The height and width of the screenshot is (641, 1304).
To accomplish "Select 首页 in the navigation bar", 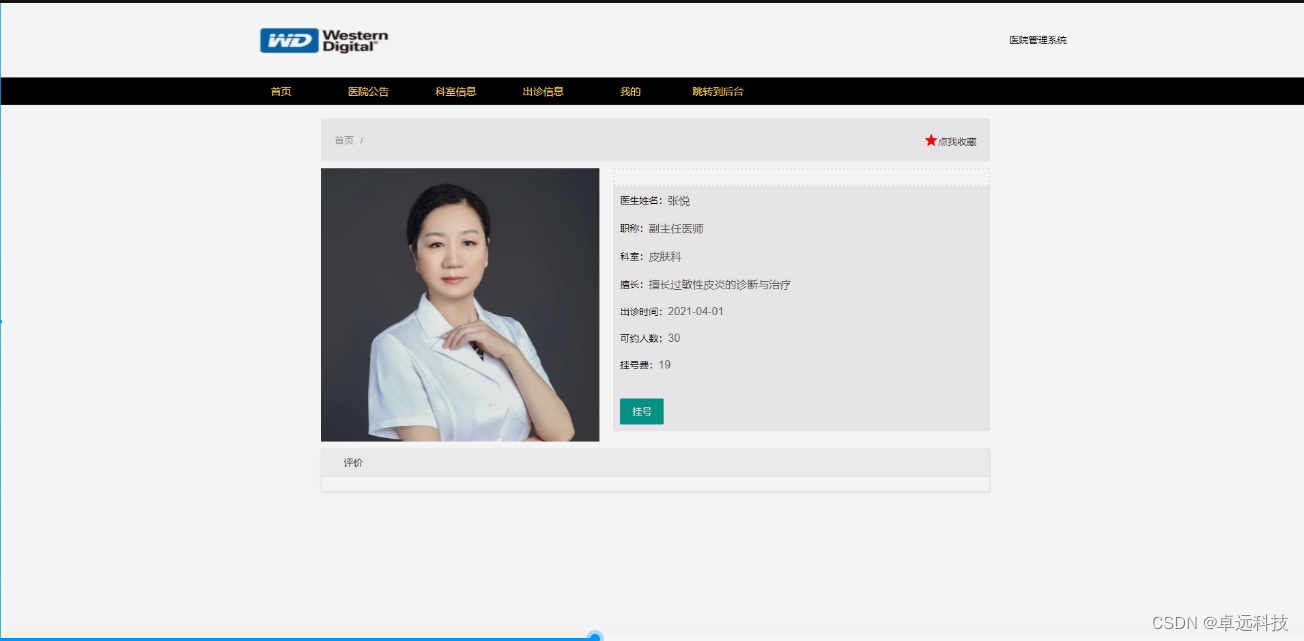I will pos(280,91).
